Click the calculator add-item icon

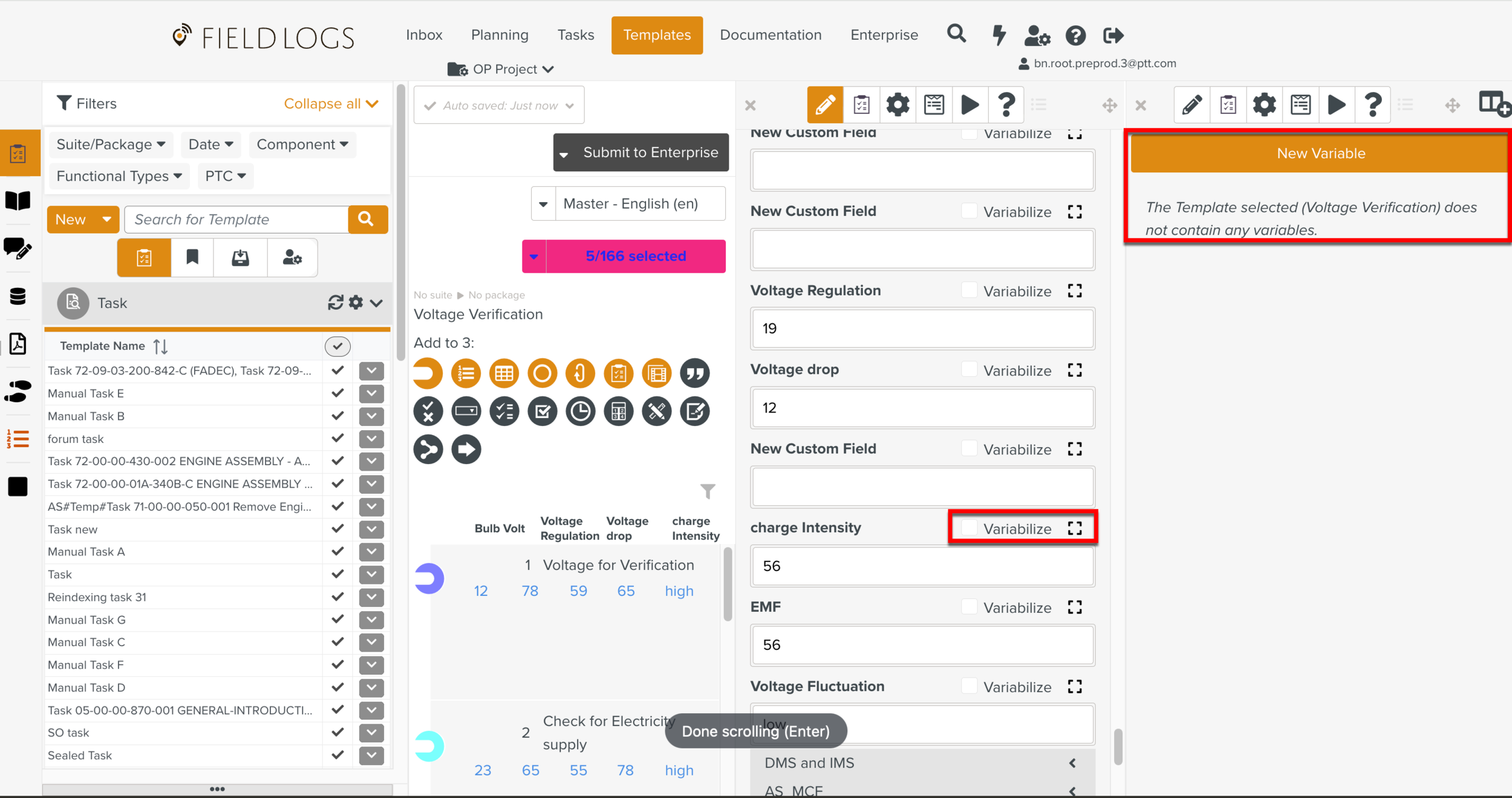tap(618, 412)
